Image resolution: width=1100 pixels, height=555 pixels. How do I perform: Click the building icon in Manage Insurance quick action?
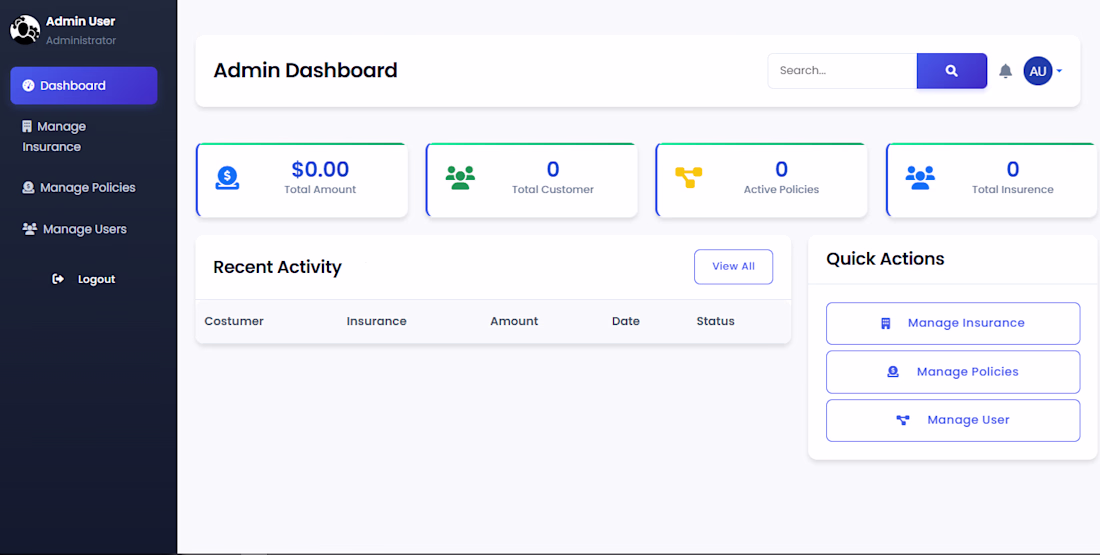coord(885,323)
